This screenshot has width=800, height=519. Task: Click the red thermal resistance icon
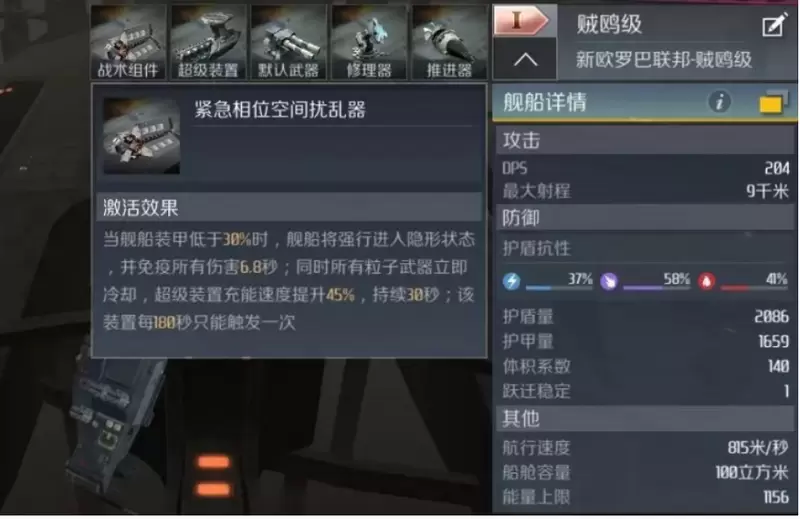(707, 281)
